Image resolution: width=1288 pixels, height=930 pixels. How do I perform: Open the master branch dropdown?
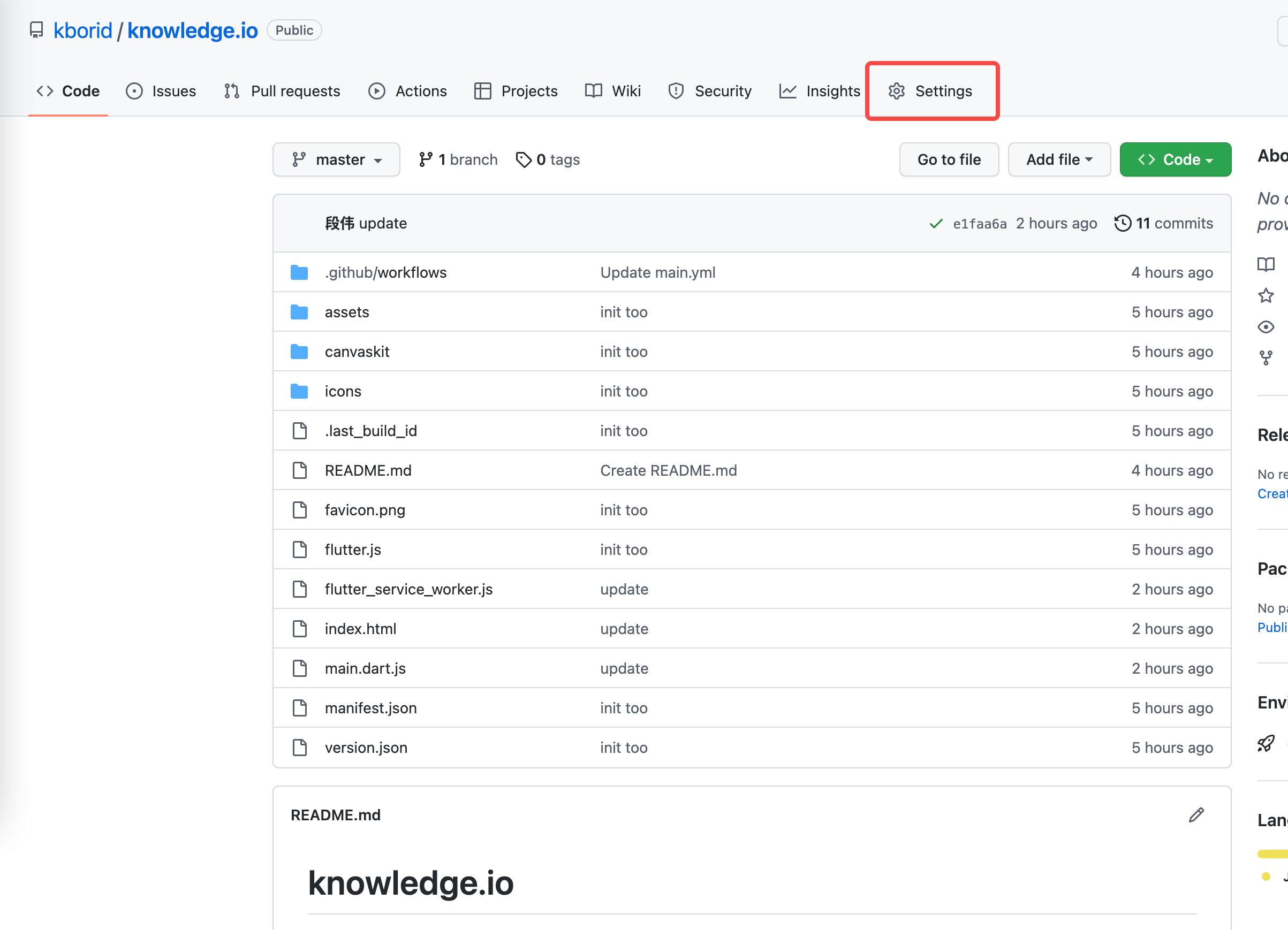coord(336,159)
